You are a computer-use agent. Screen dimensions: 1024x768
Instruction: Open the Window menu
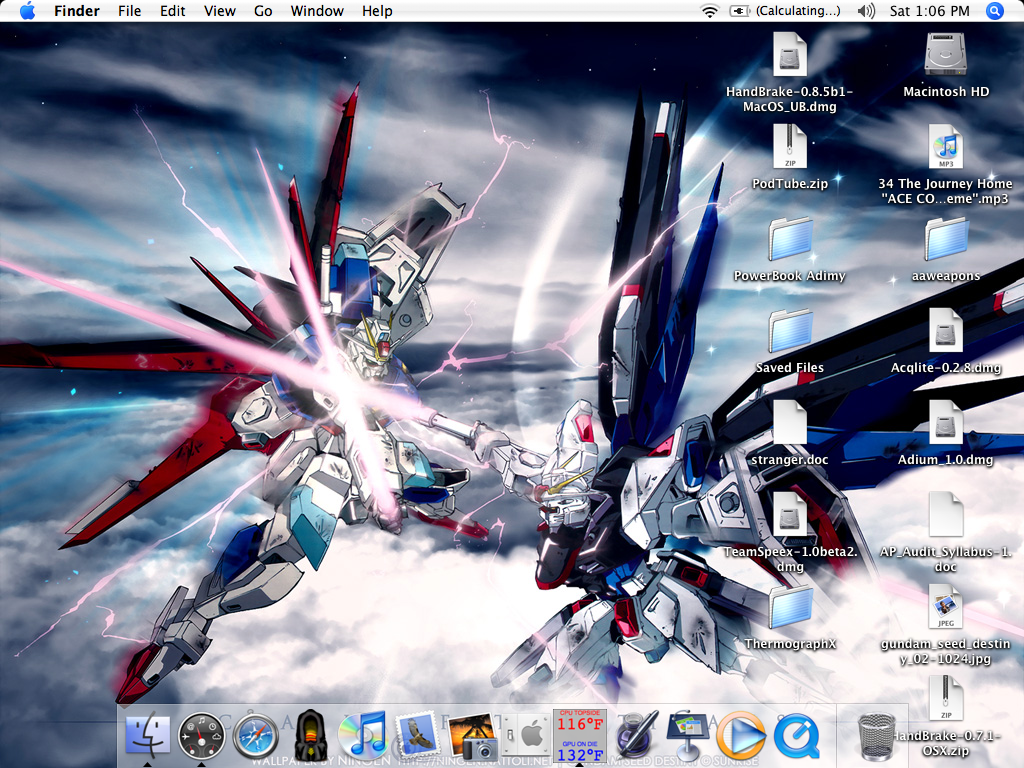317,10
